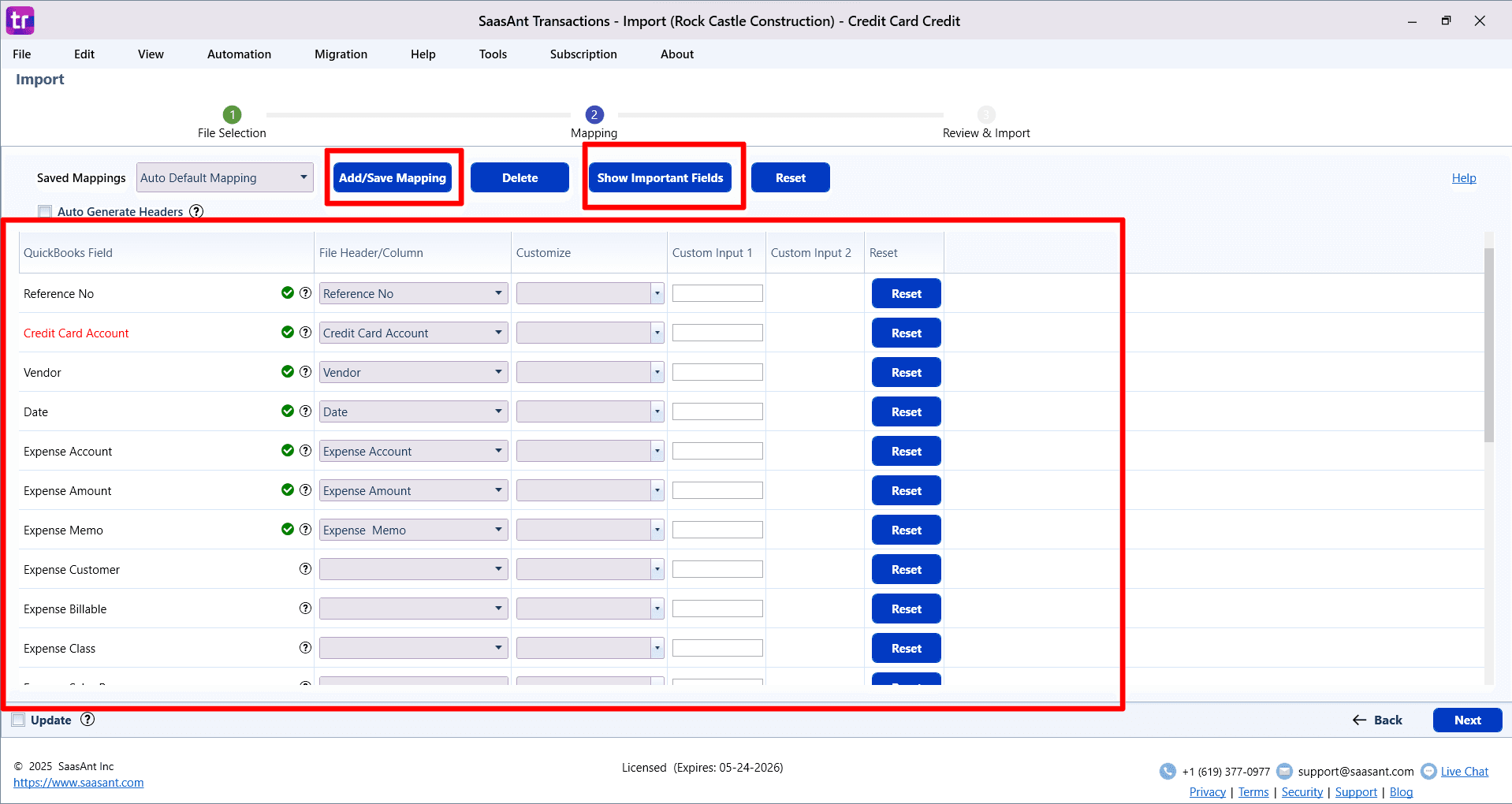The image size is (1512, 804).
Task: Click green check mark for Date row
Action: 288,411
